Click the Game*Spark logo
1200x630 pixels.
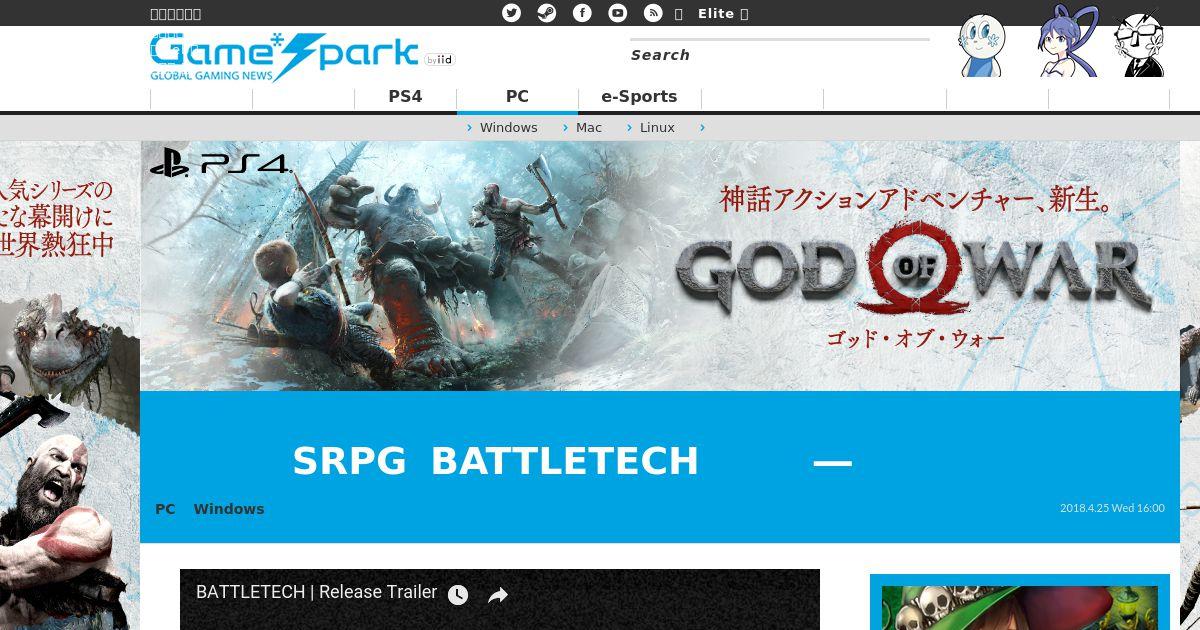pos(284,57)
